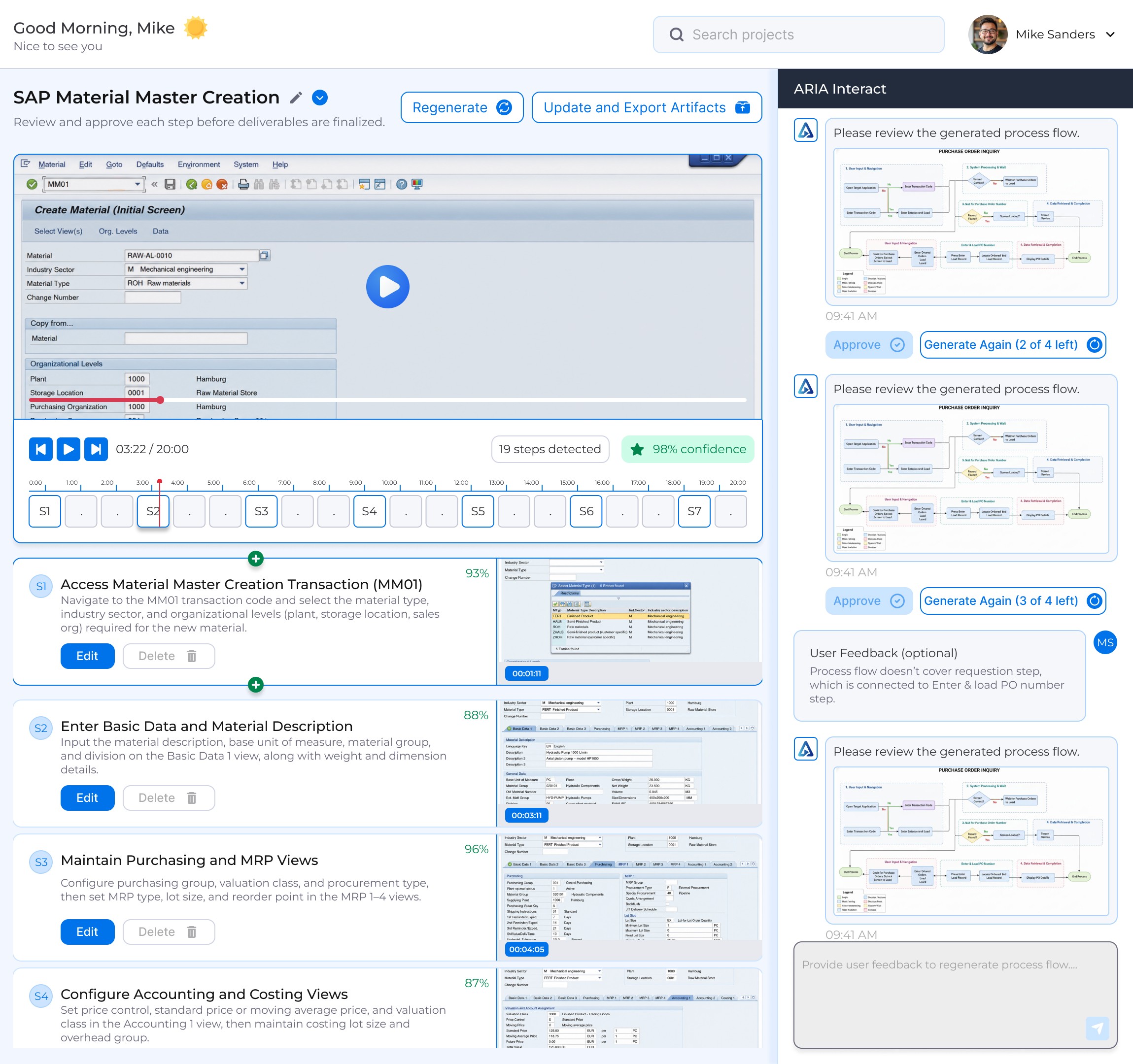This screenshot has height=1064, width=1133.
Task: Click Generate Again (3 of 4 left)
Action: [1013, 601]
